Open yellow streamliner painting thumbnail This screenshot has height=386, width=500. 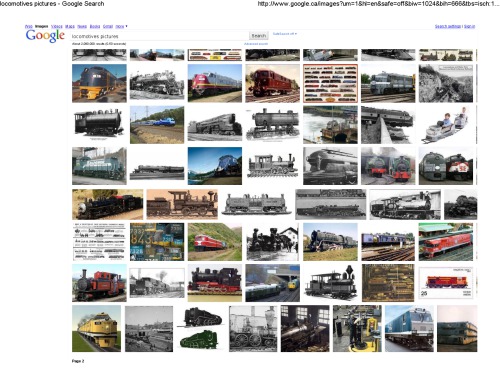pyautogui.click(x=97, y=329)
